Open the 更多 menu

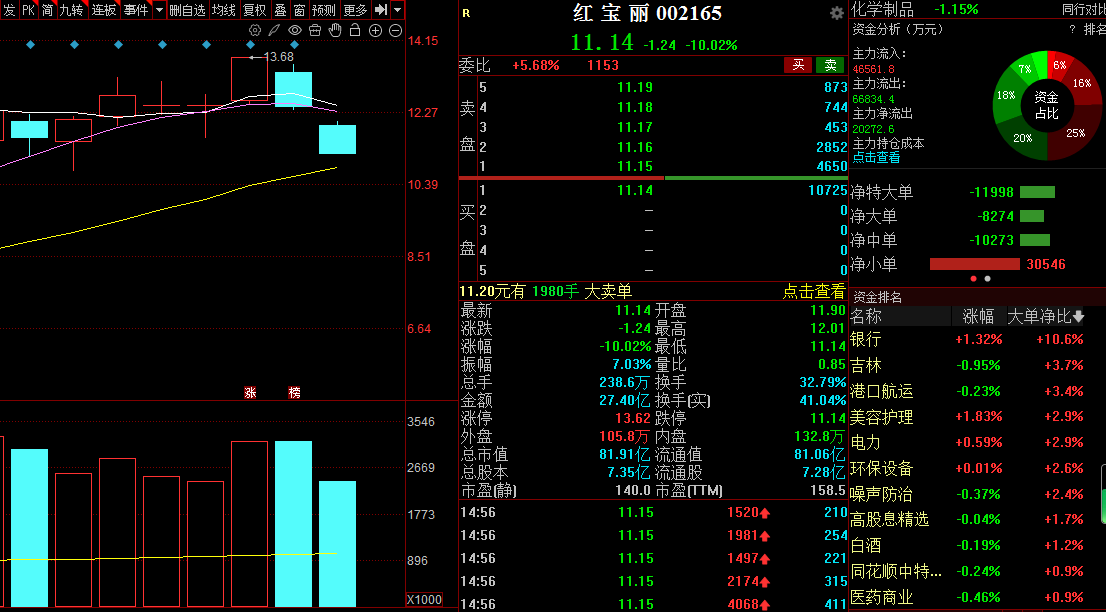pyautogui.click(x=356, y=10)
